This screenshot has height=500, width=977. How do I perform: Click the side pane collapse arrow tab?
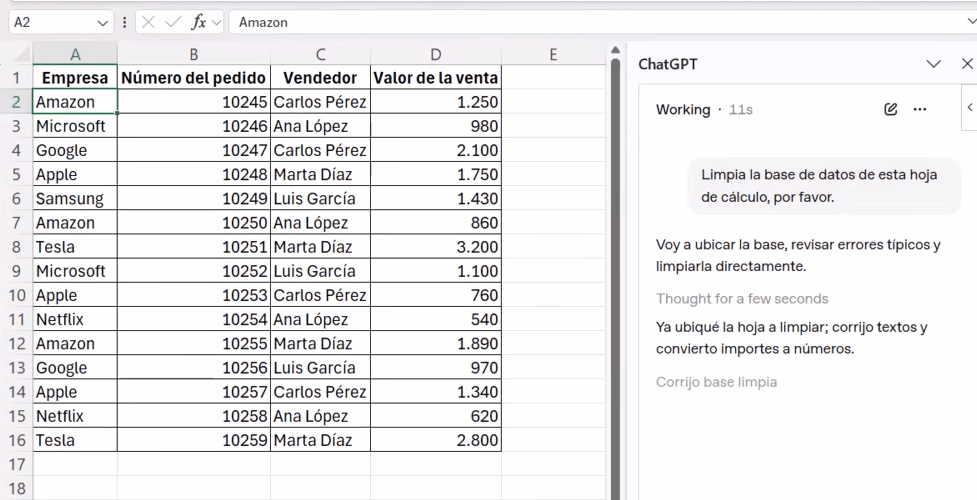coord(970,107)
